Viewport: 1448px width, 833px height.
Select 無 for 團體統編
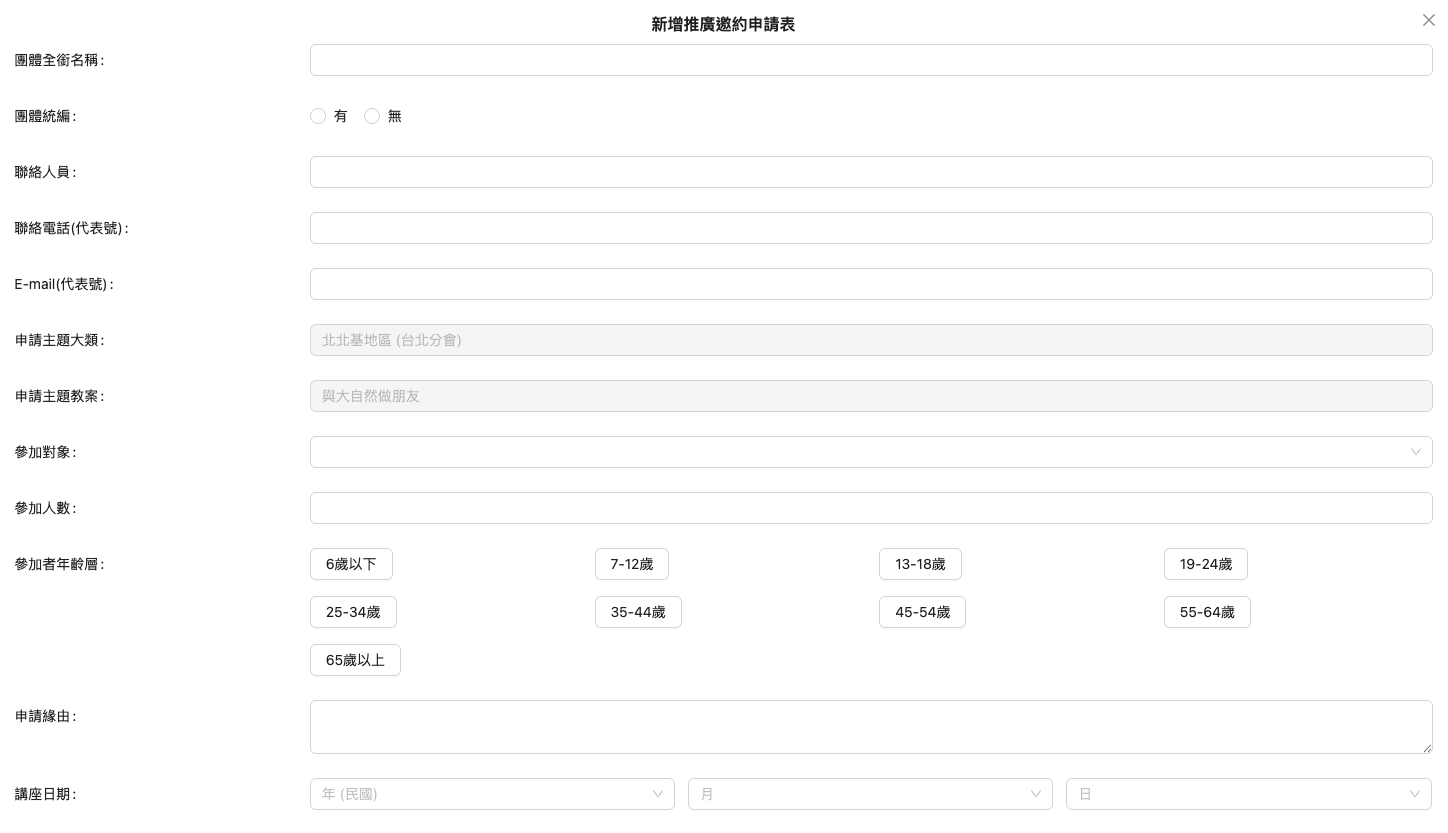click(x=372, y=116)
